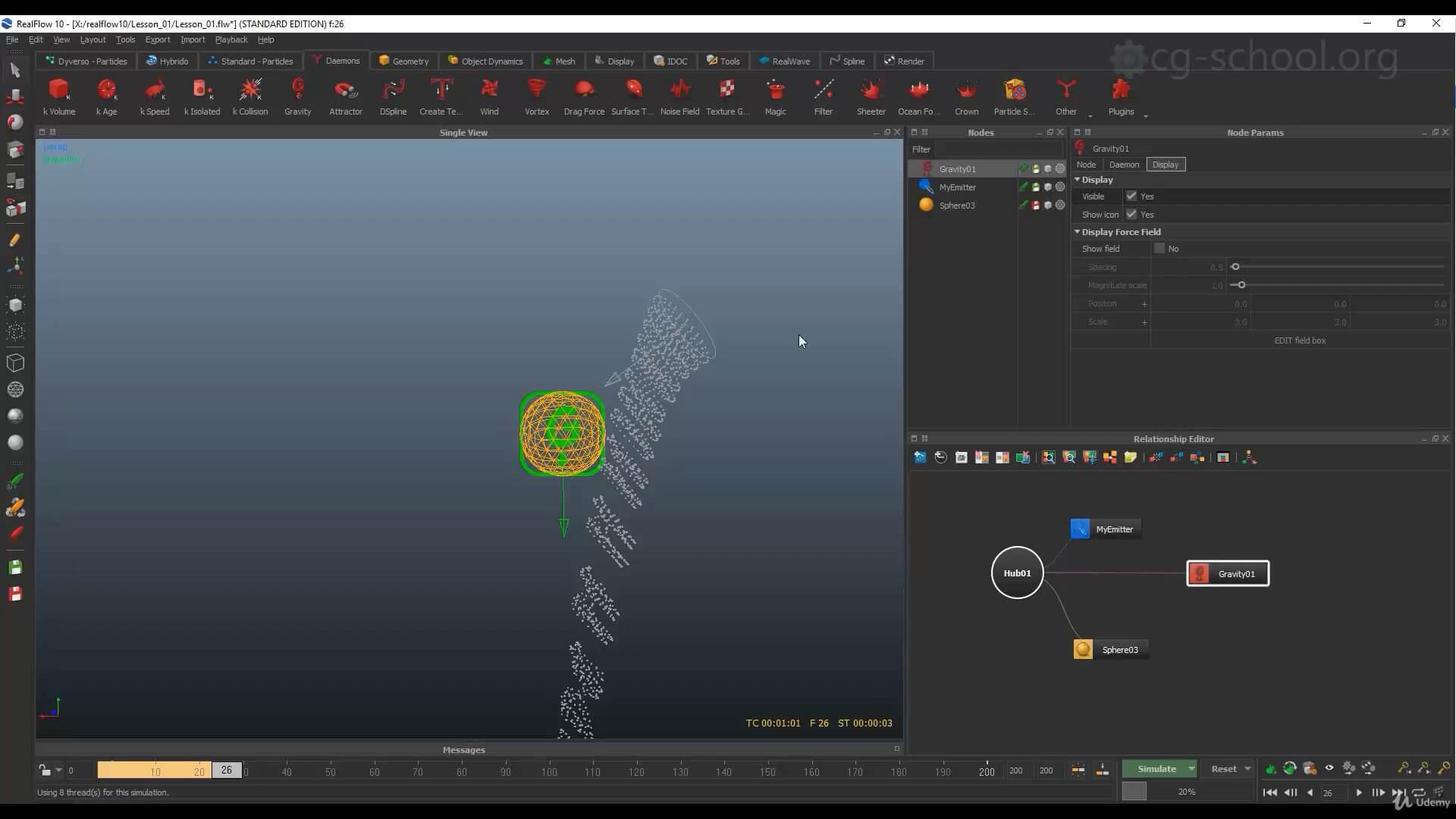
Task: Add a Gravity daemon from the shelf
Action: 298,96
